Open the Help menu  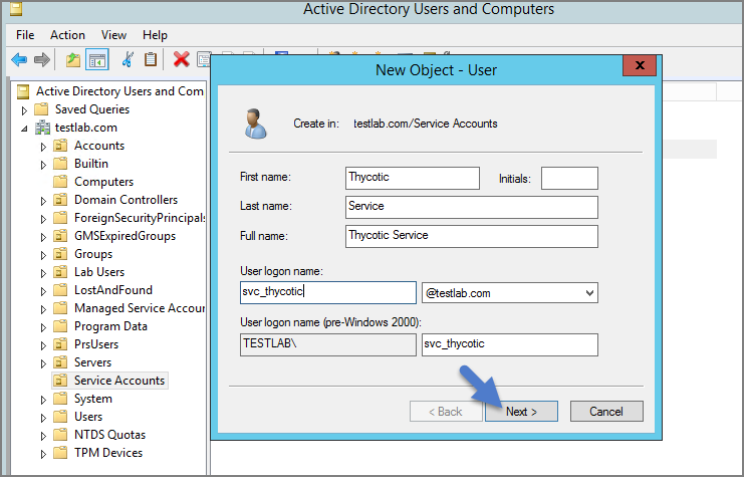click(x=155, y=35)
